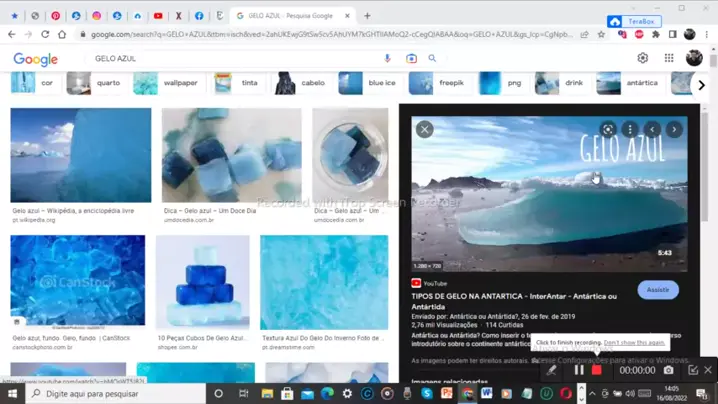This screenshot has height=404, width=718.
Task: Open the TeraBox extension button
Action: point(634,21)
